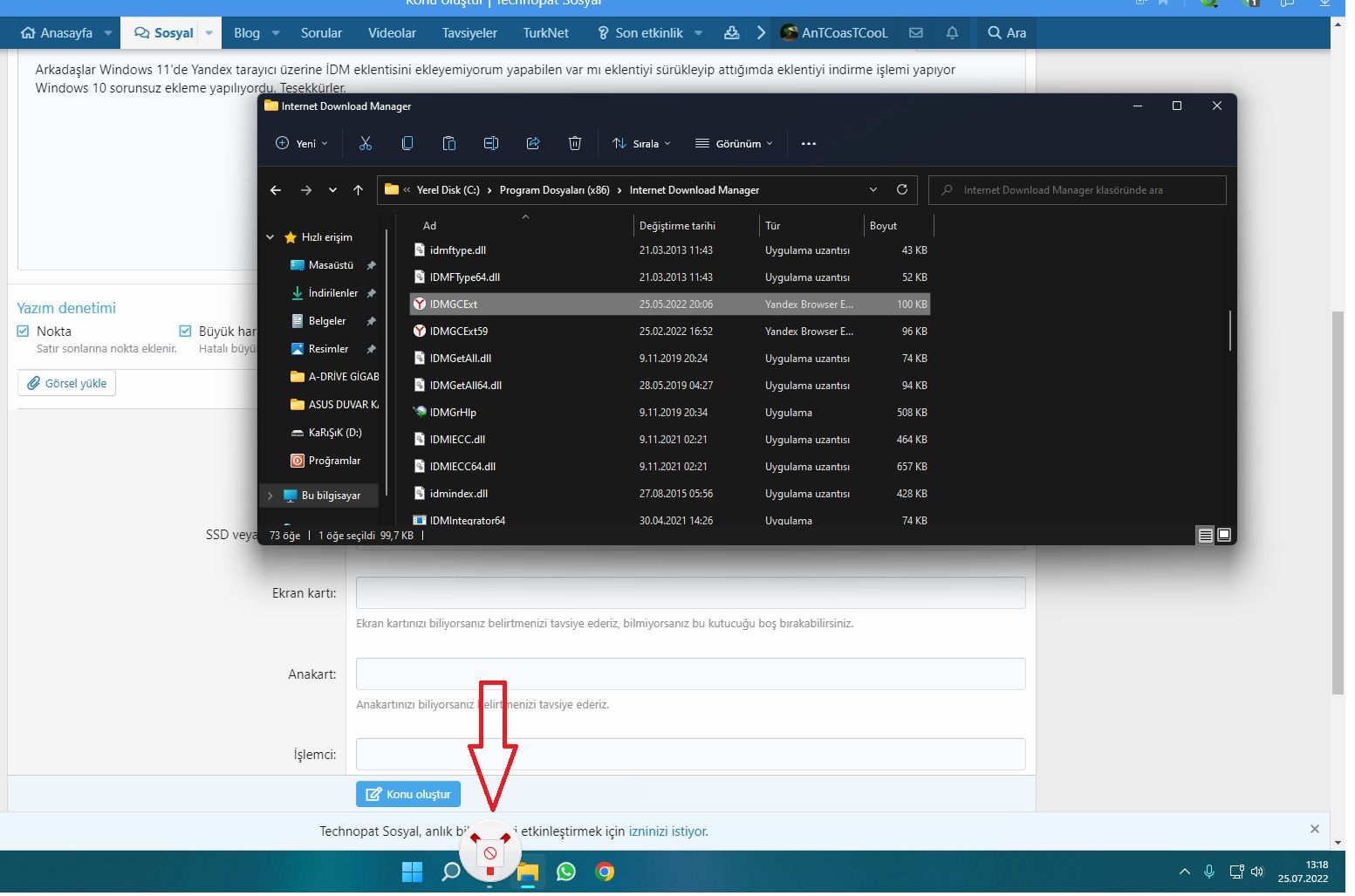1355x896 pixels.
Task: Toggle the Büyük harf checkbox
Action: click(185, 332)
